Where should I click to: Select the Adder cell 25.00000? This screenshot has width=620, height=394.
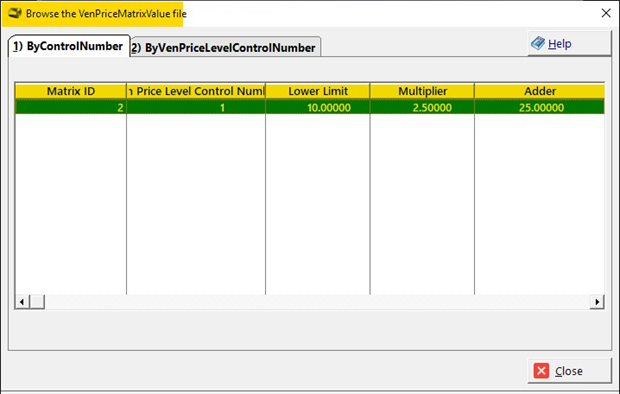[x=540, y=107]
